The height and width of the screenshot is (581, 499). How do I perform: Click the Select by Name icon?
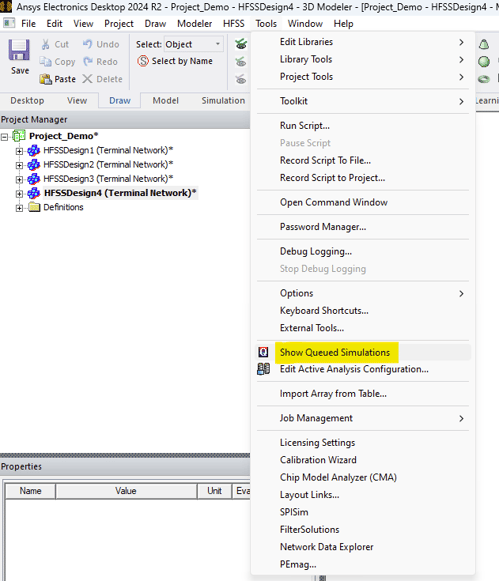pos(143,61)
